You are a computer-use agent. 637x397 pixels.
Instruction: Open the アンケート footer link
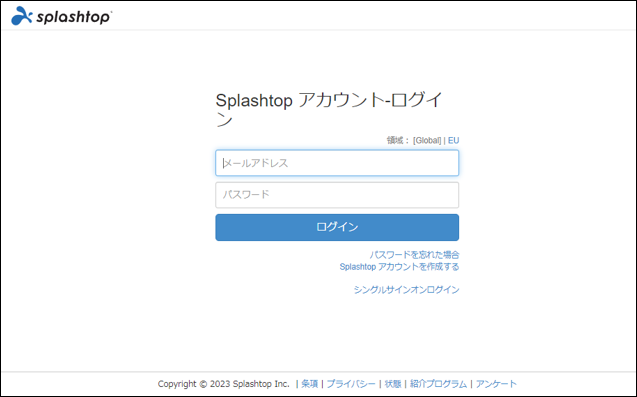pyautogui.click(x=496, y=384)
